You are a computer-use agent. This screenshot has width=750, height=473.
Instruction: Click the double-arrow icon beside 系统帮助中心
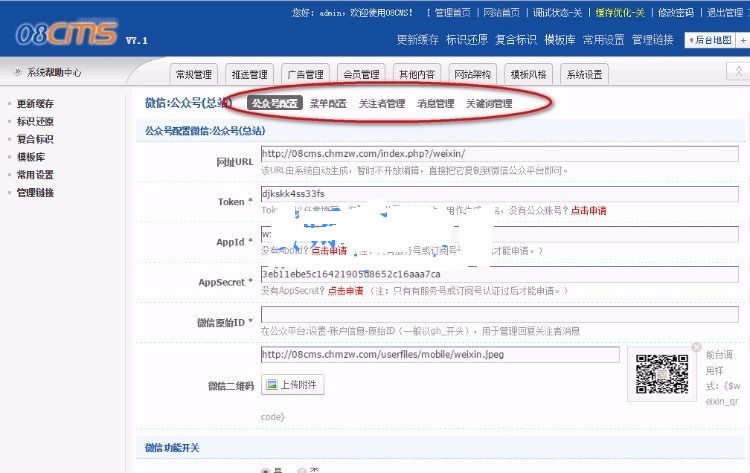(18, 72)
